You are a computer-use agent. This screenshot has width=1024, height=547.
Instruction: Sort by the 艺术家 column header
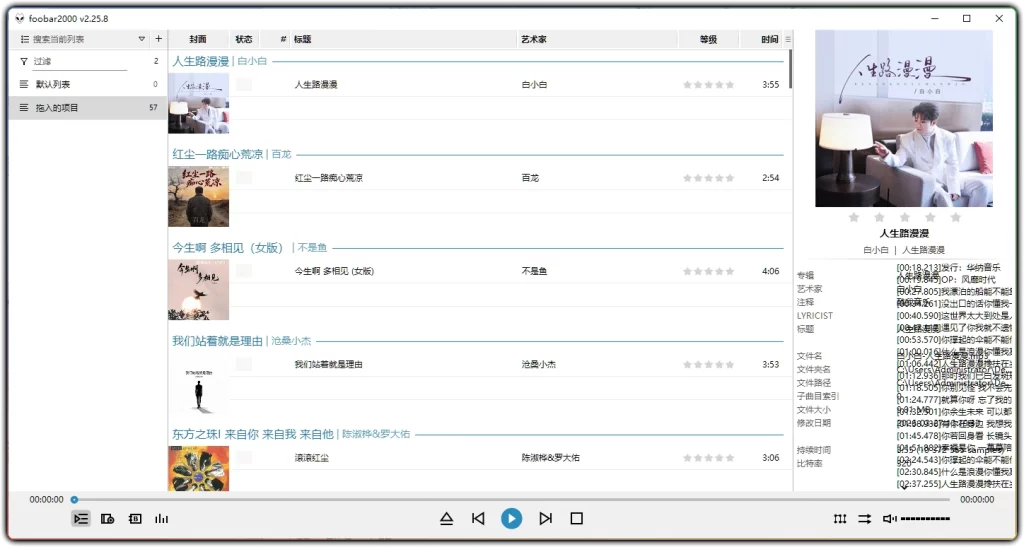pyautogui.click(x=598, y=39)
